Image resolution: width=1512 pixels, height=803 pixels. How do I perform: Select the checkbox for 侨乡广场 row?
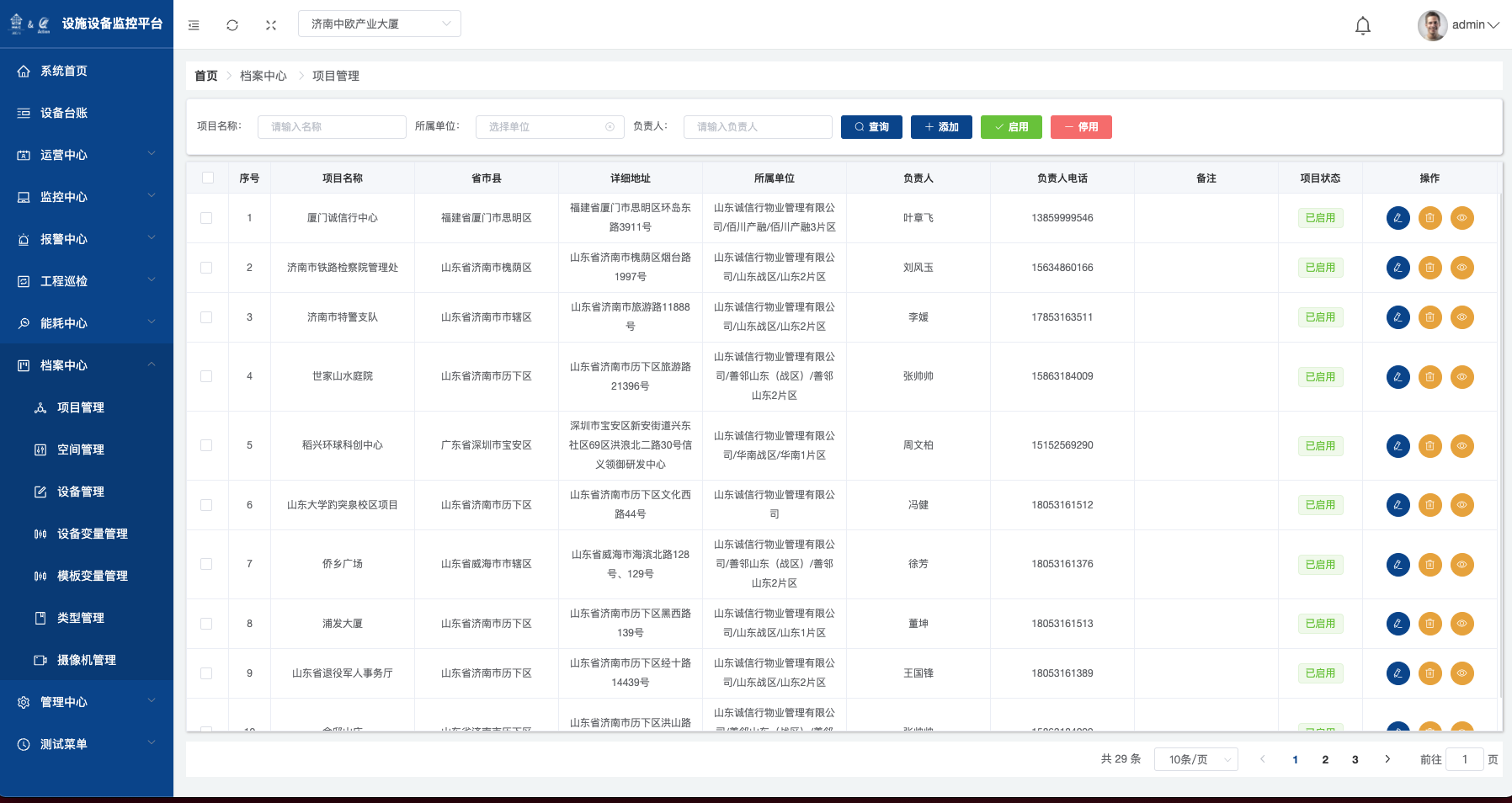tap(206, 564)
